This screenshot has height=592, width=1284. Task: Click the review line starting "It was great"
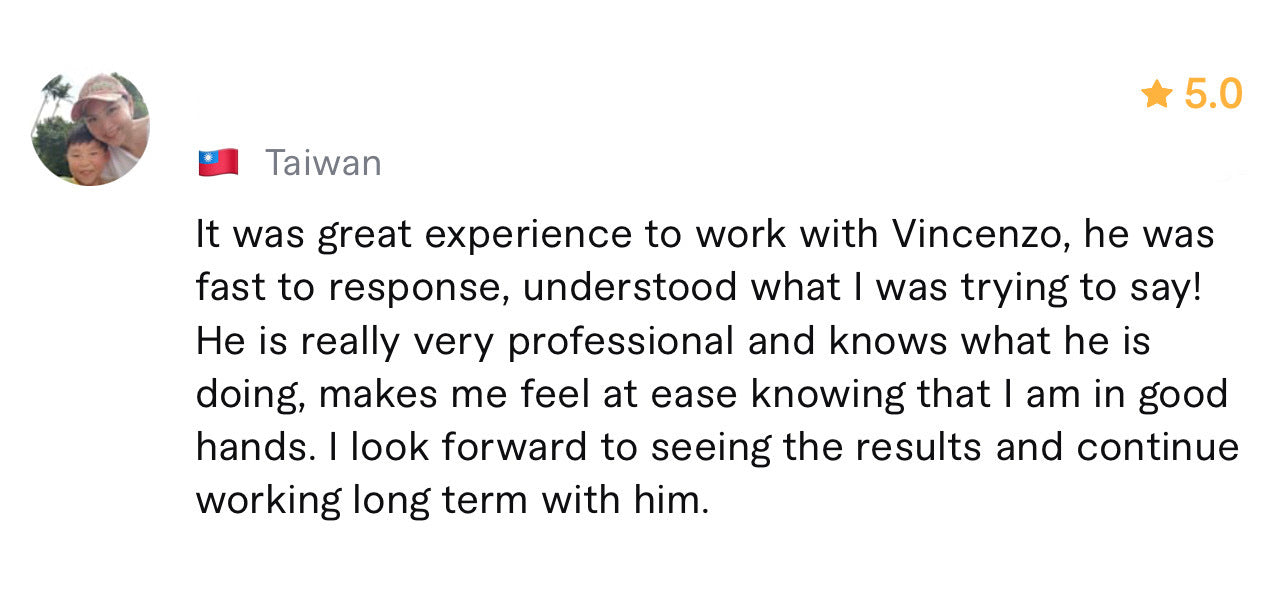[x=704, y=235]
